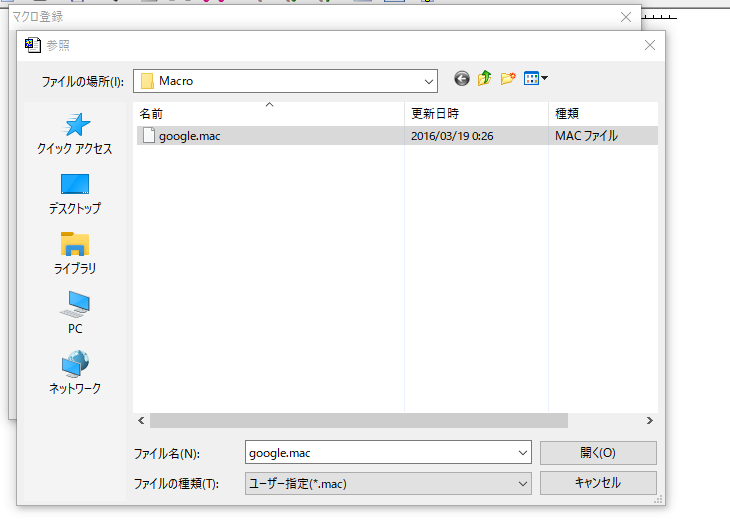The image size is (730, 520).
Task: Click MAC ファイル type cell
Action: pos(586,136)
